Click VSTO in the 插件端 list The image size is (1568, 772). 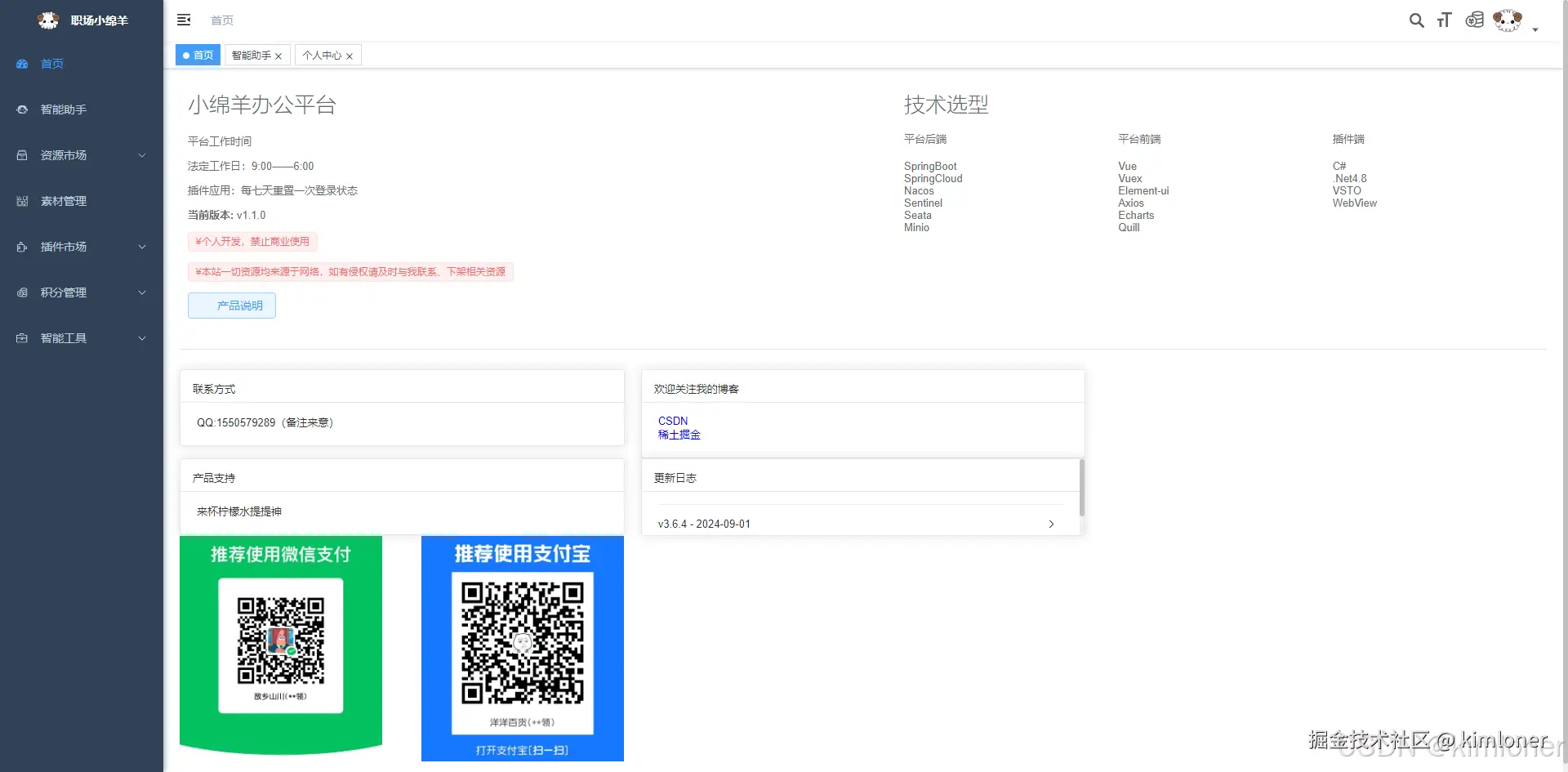(x=1347, y=191)
